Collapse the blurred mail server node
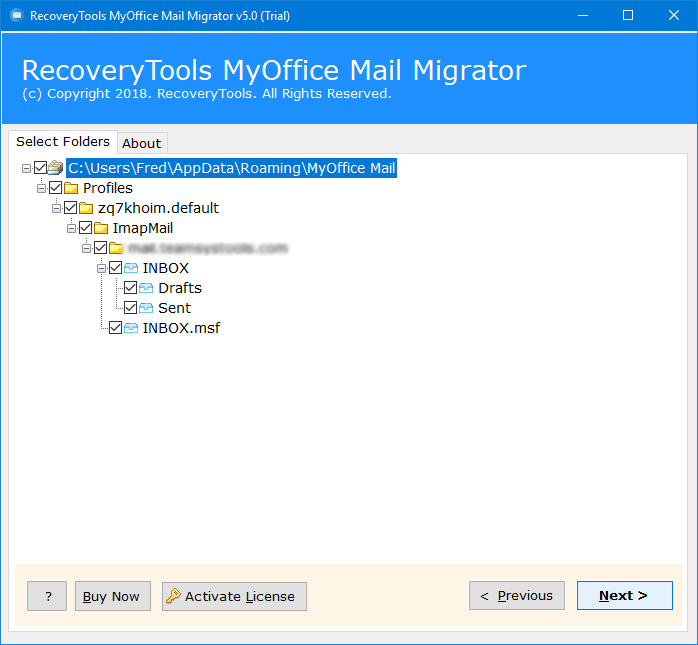 86,248
